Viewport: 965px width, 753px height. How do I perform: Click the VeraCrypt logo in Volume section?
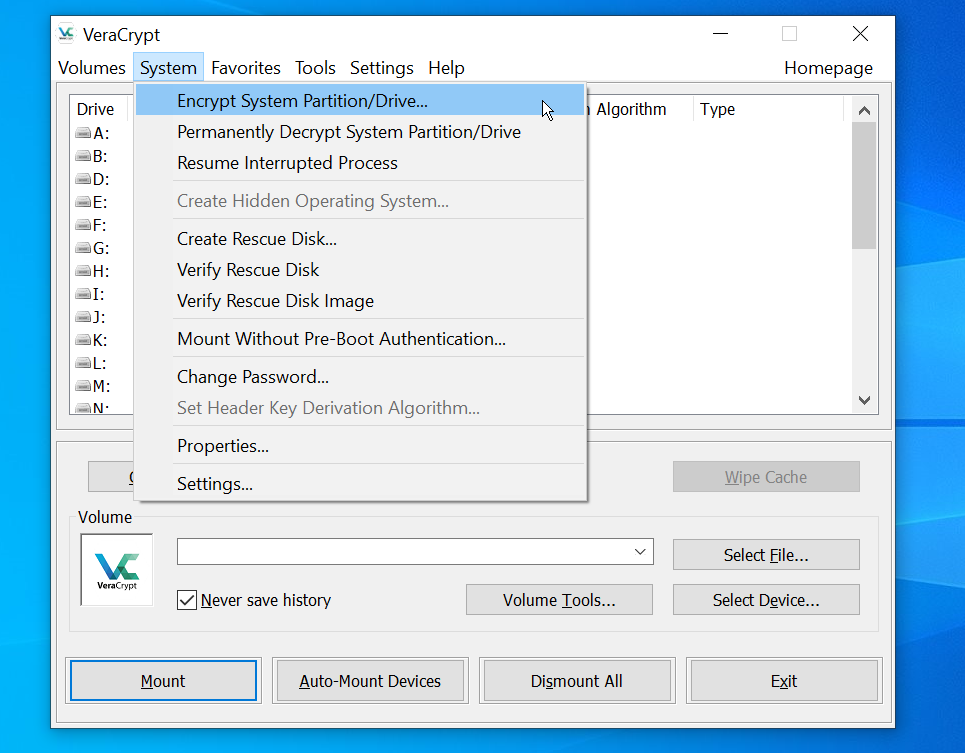pyautogui.click(x=117, y=569)
